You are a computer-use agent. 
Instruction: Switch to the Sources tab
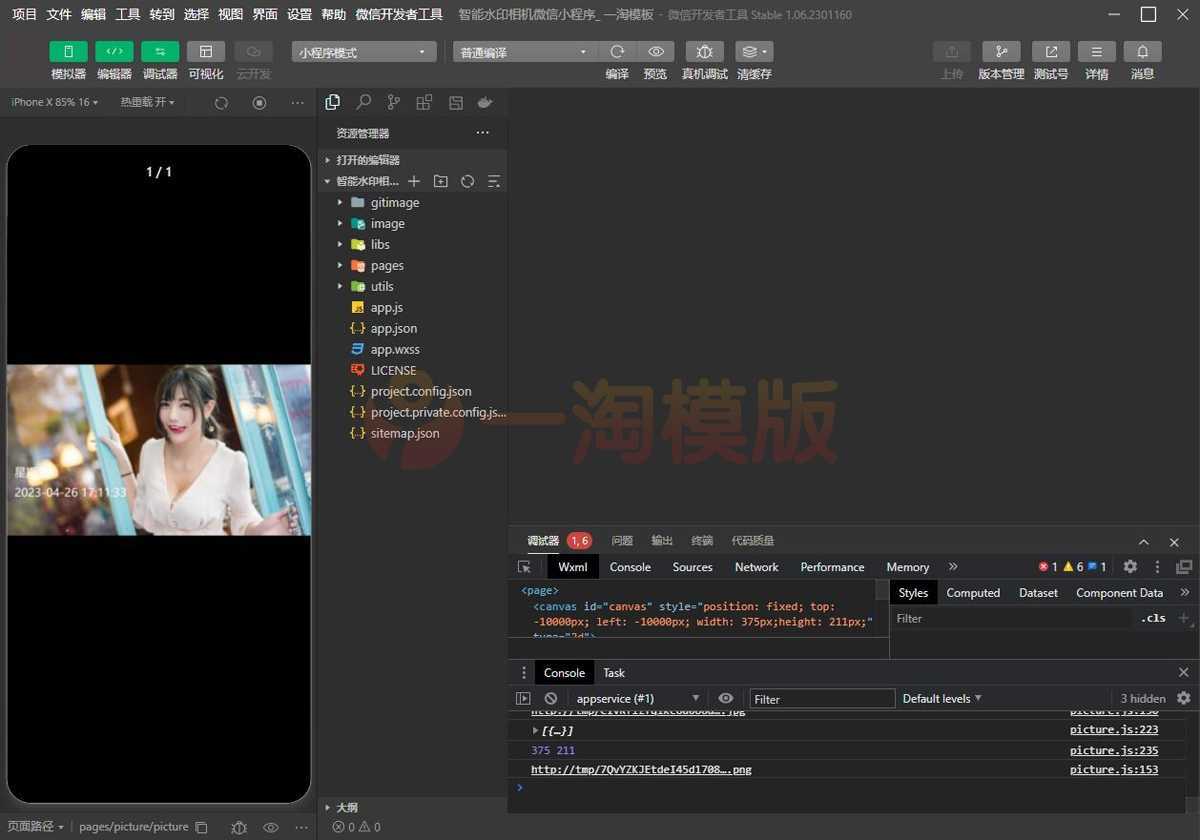[x=692, y=567]
